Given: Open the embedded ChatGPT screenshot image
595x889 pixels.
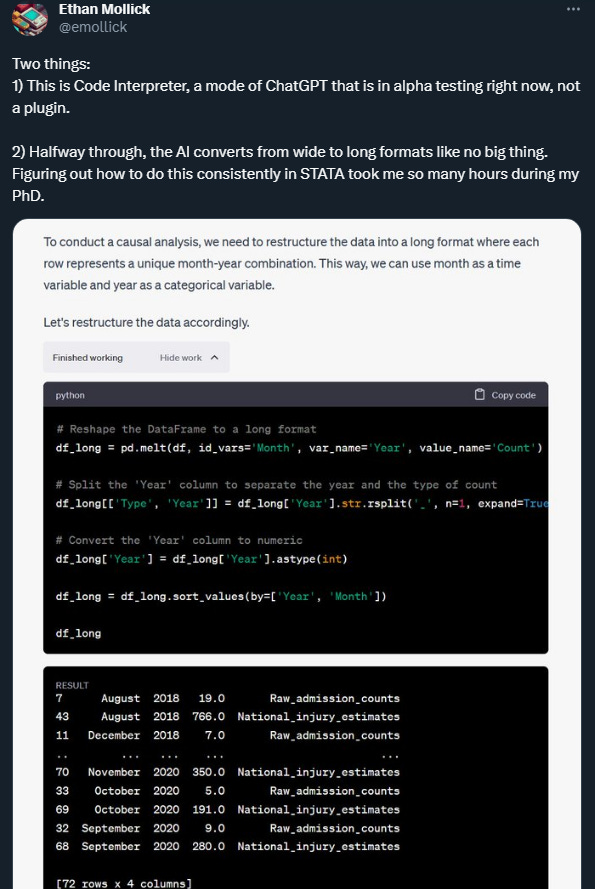Looking at the screenshot, I should (297, 554).
